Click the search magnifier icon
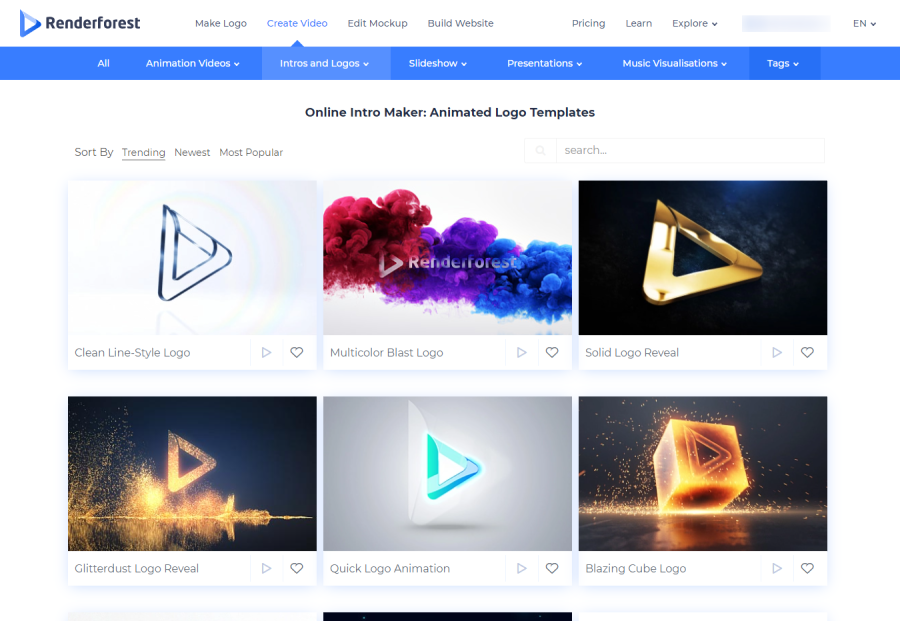This screenshot has width=900, height=621. [541, 151]
